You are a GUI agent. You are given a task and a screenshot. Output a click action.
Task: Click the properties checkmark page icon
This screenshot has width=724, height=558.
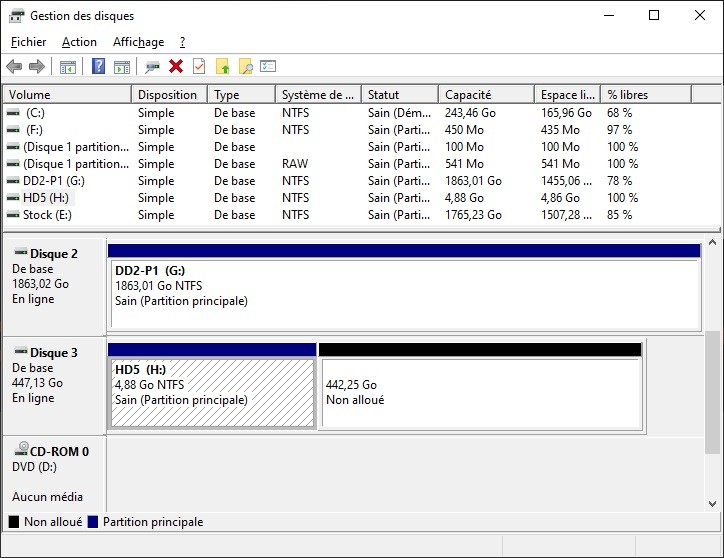click(199, 67)
